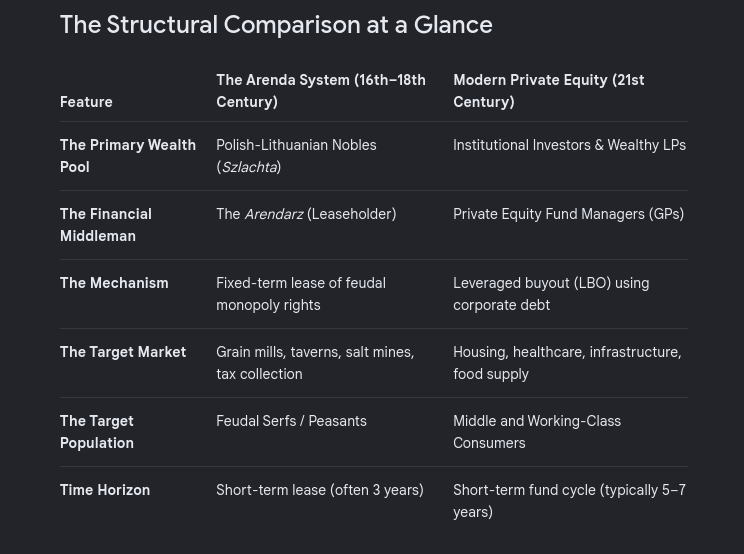Select 'The Target Market' row label

(x=123, y=352)
